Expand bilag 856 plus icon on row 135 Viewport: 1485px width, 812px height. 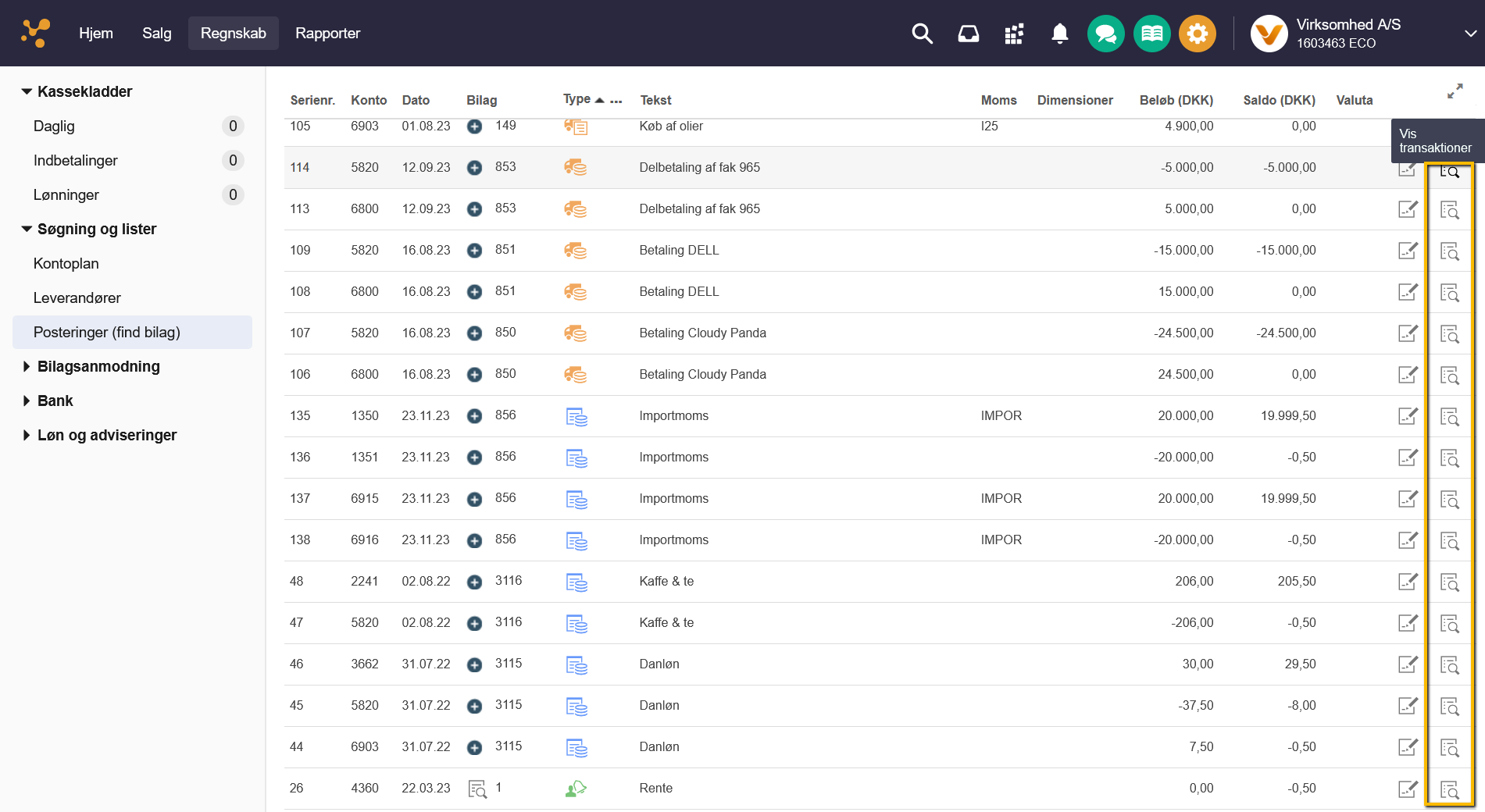[x=474, y=416]
